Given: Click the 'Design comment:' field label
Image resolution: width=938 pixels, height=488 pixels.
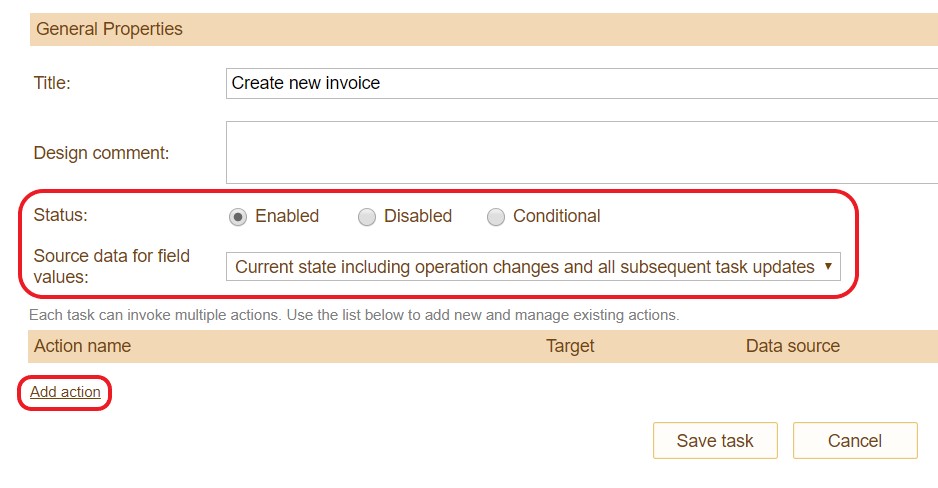Looking at the screenshot, I should pos(101,153).
